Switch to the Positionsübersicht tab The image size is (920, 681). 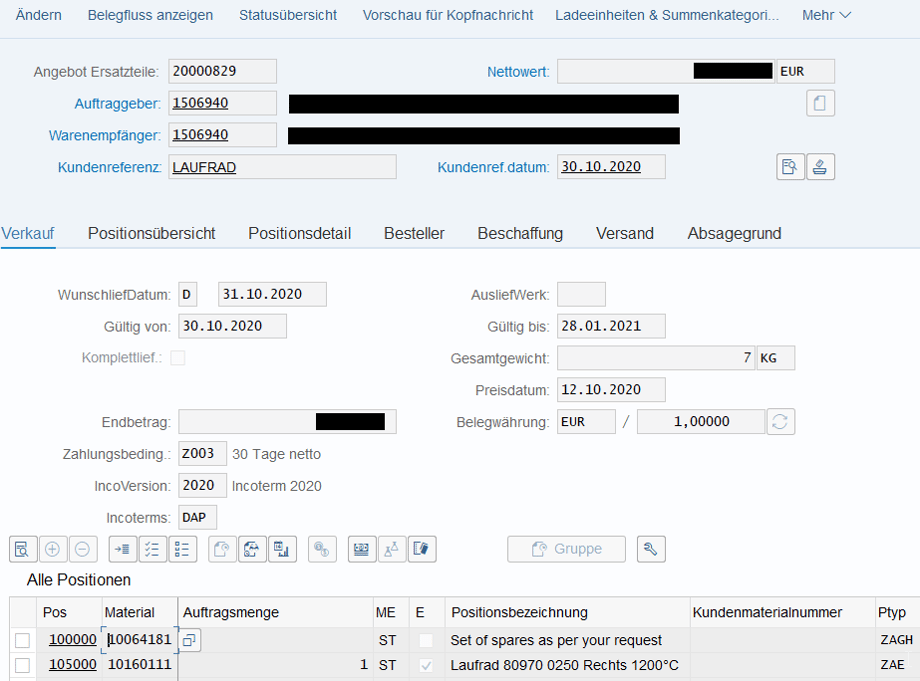coord(151,233)
